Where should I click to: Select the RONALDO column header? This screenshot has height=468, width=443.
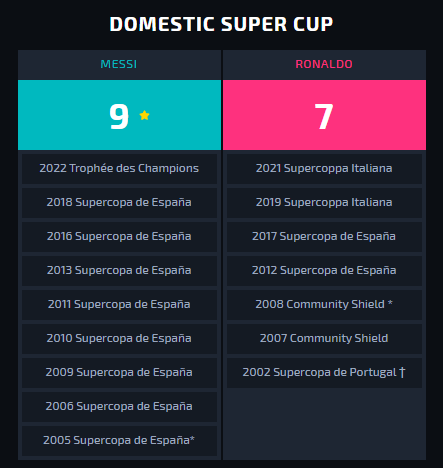[x=324, y=65]
